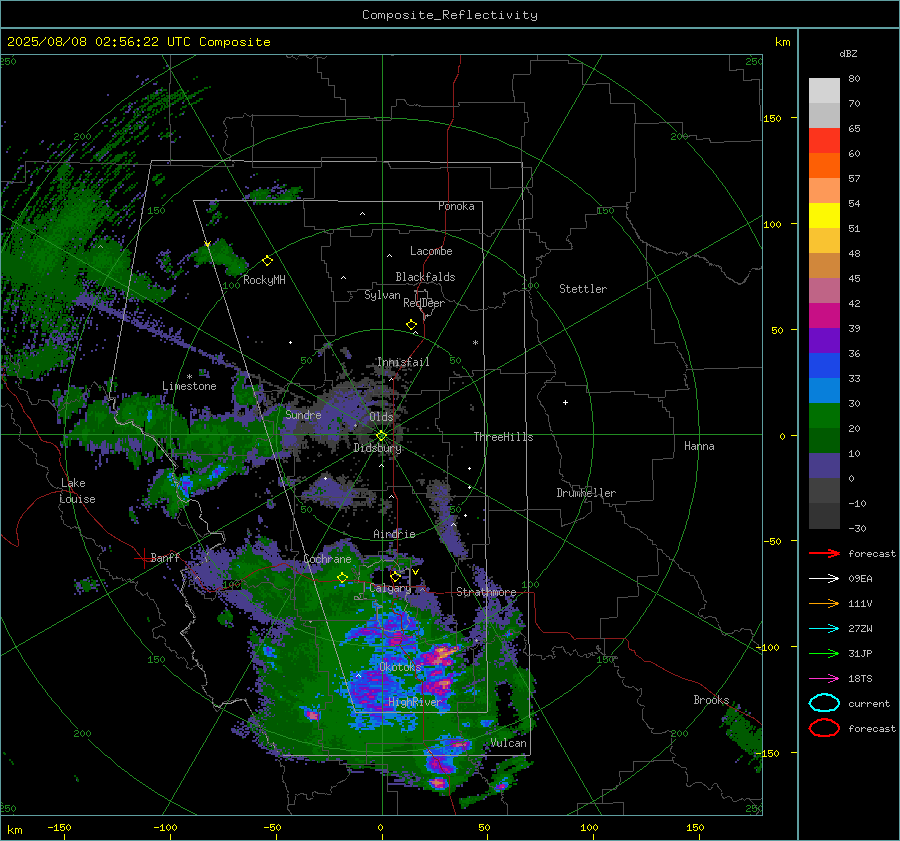The image size is (900, 841).
Task: Click the white asterisk above Limestone
Action: coord(189,377)
